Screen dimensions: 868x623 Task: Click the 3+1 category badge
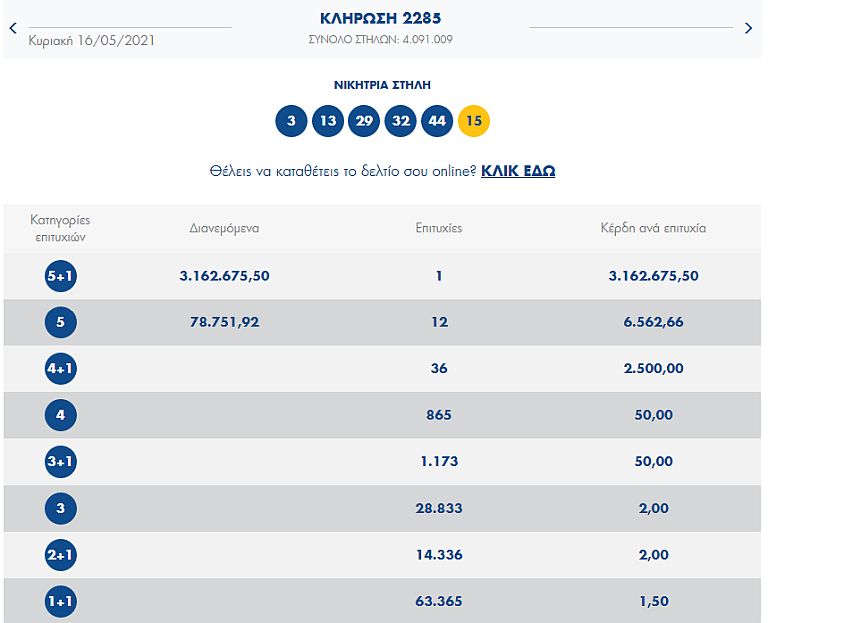point(61,462)
